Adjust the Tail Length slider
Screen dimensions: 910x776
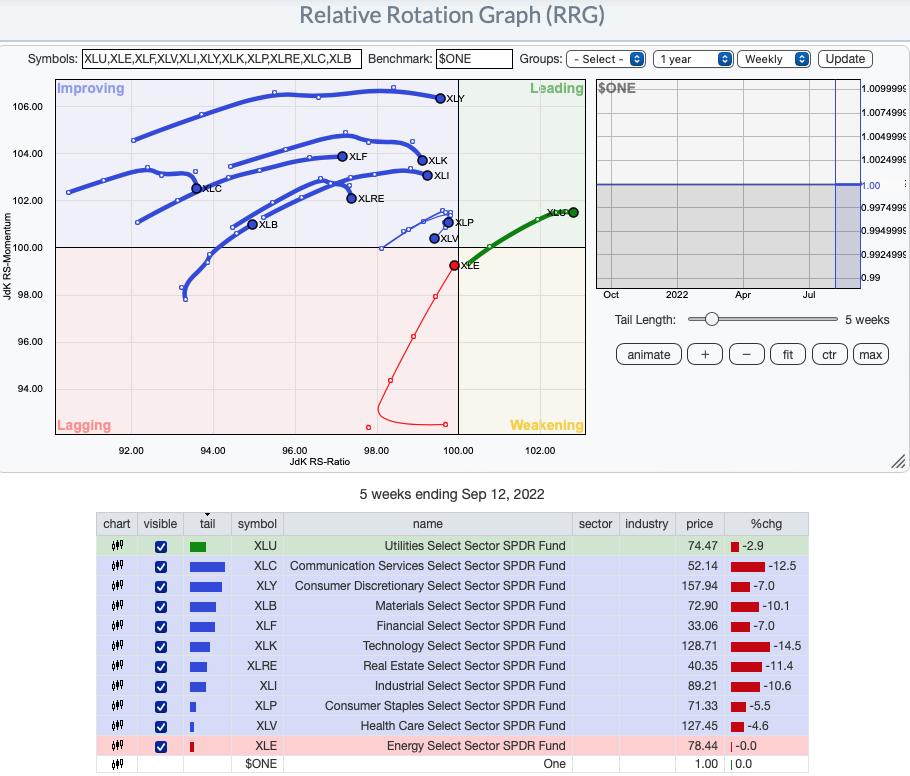pos(711,319)
